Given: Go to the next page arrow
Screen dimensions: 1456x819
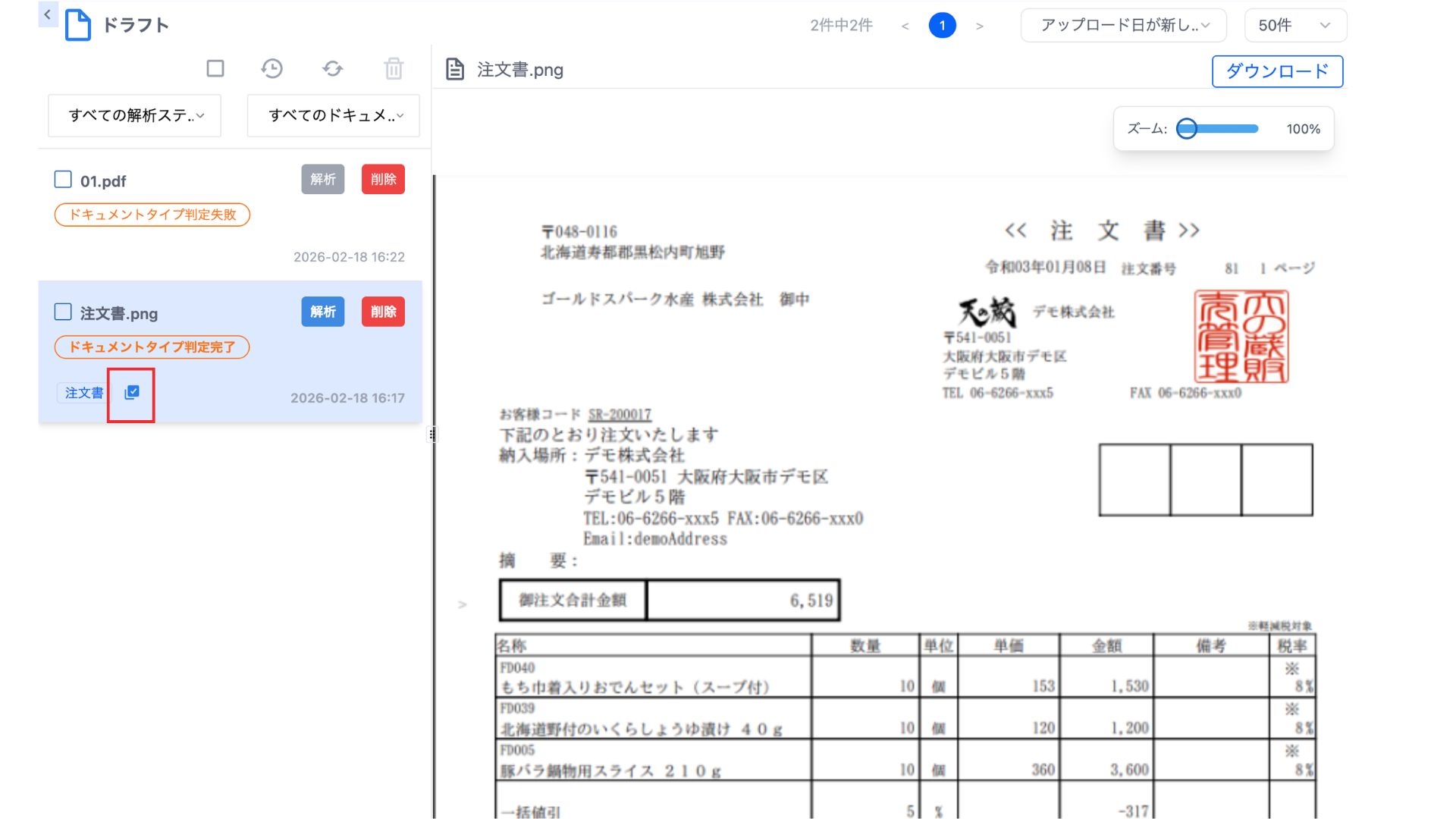Looking at the screenshot, I should pos(980,26).
